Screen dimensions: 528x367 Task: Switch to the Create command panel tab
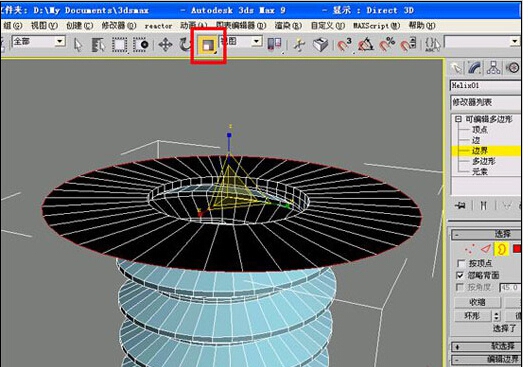click(456, 68)
